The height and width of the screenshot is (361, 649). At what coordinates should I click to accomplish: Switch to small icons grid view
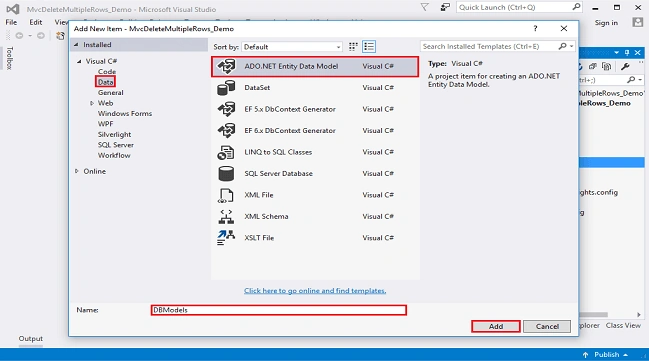353,47
